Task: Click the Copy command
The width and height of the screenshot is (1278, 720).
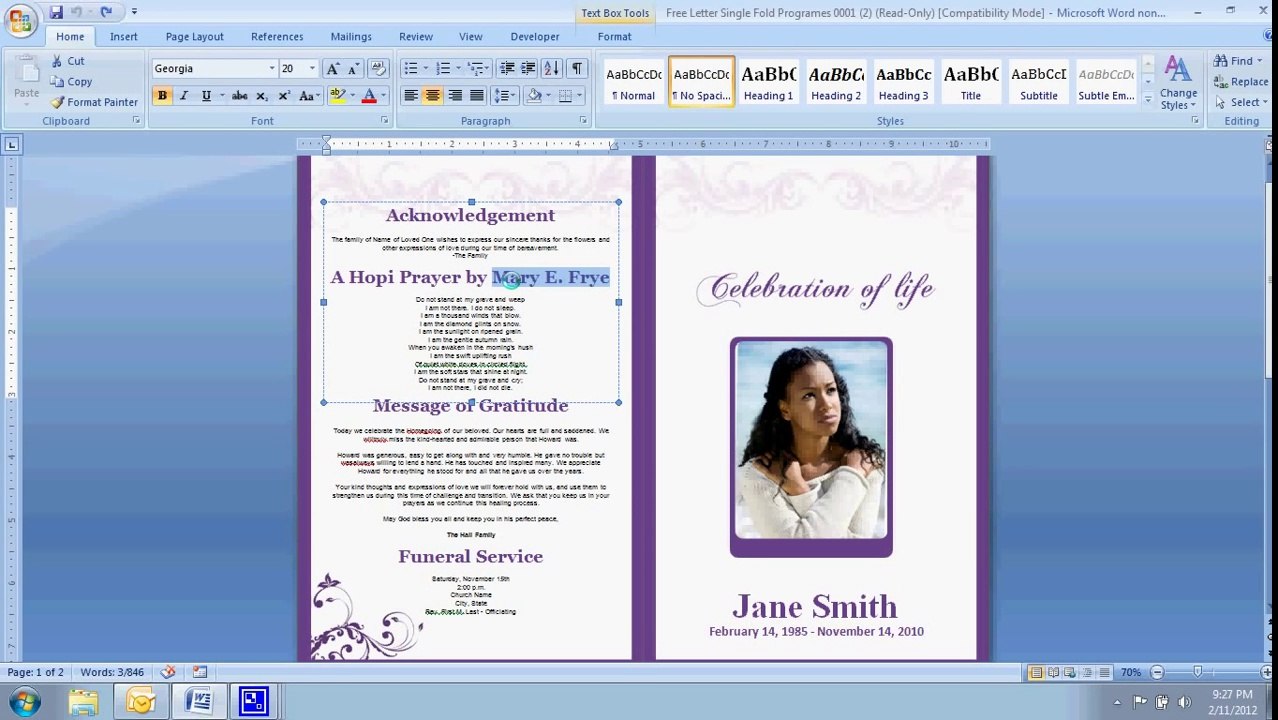Action: [x=71, y=82]
